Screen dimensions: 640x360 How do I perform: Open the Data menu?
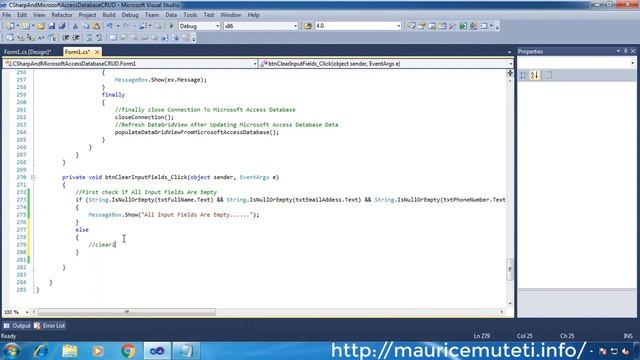click(x=171, y=15)
